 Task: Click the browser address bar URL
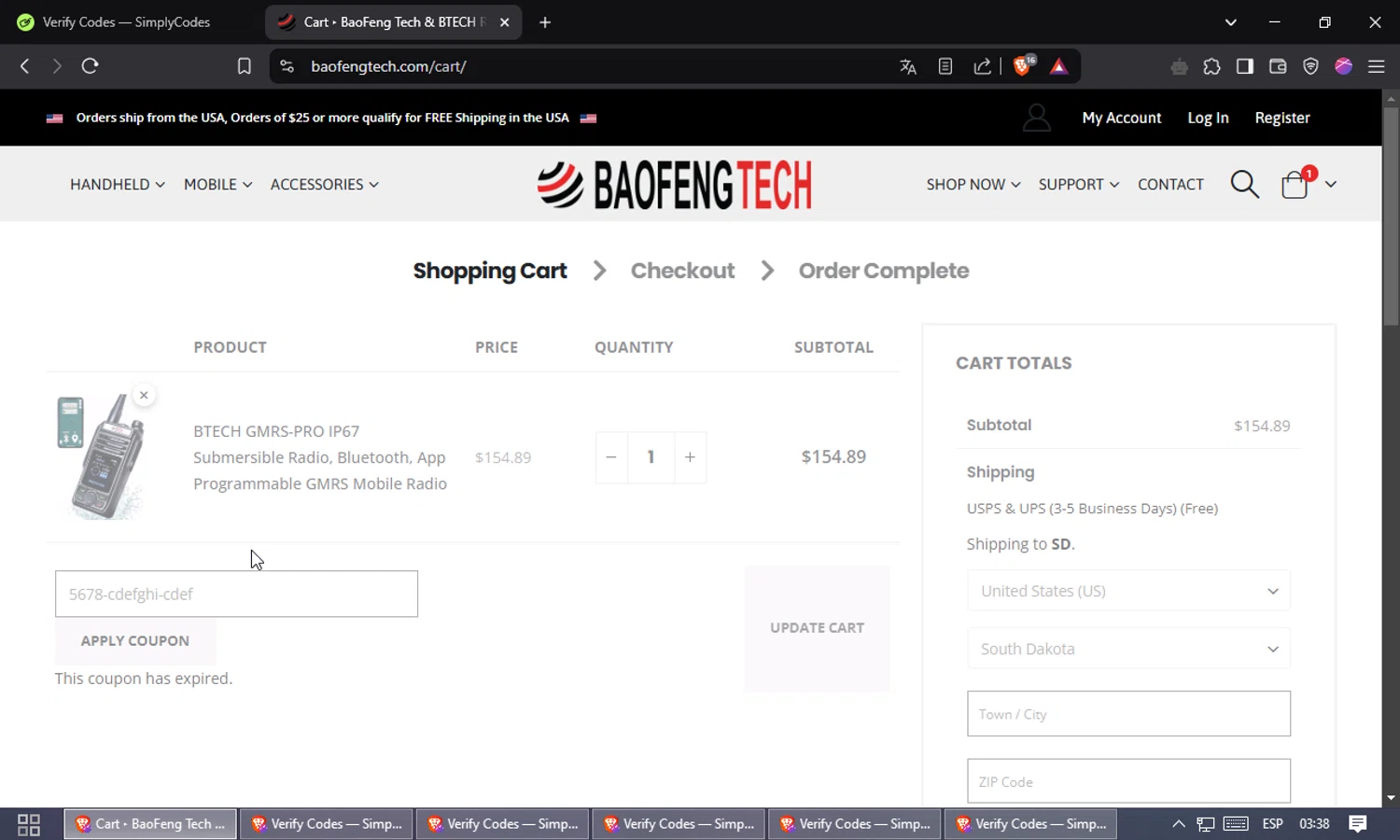coord(388,66)
